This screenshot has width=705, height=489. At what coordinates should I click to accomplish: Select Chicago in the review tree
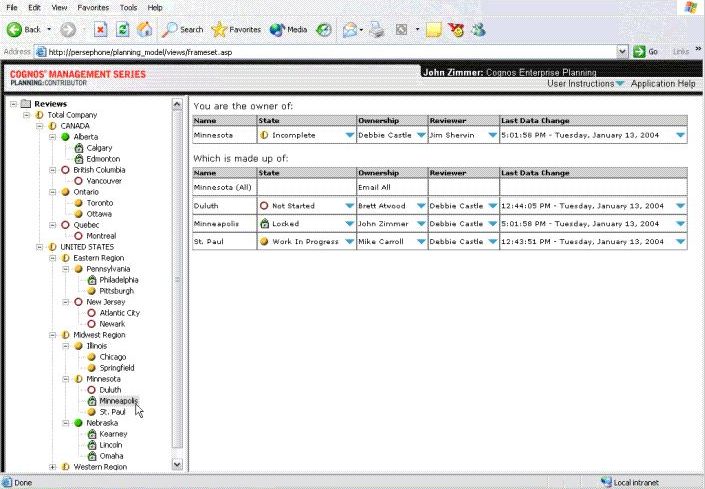coord(112,357)
